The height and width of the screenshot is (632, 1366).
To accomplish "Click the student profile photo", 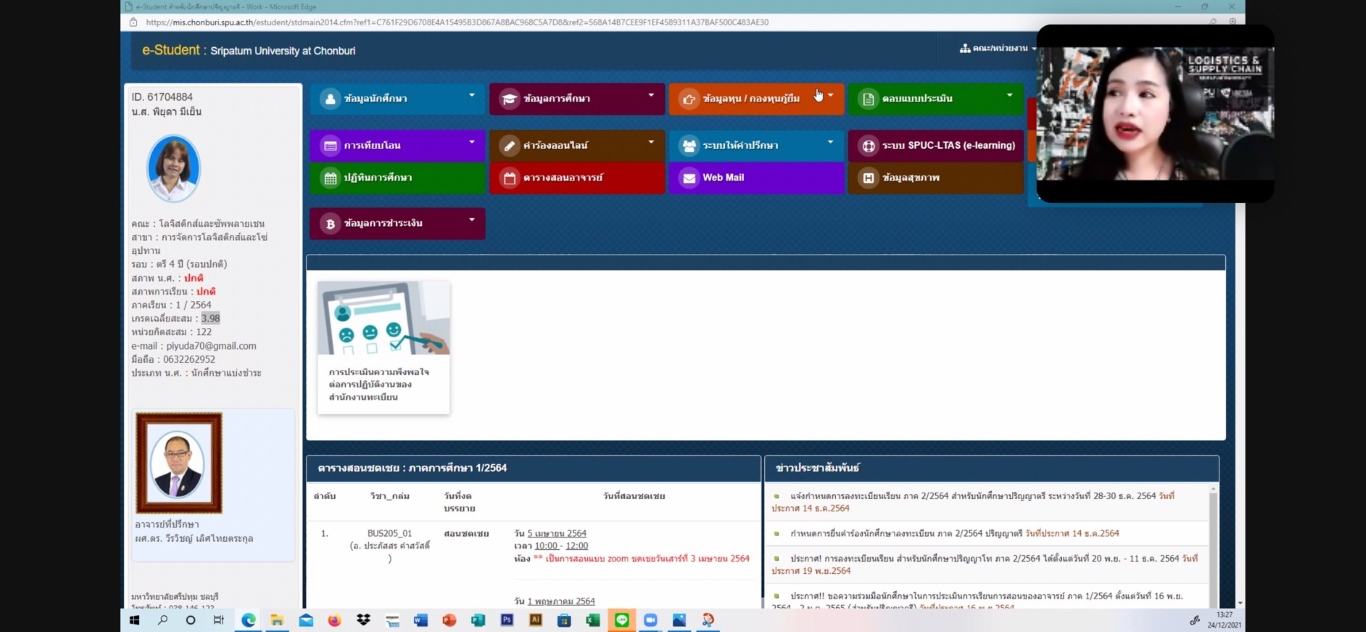I will click(173, 168).
